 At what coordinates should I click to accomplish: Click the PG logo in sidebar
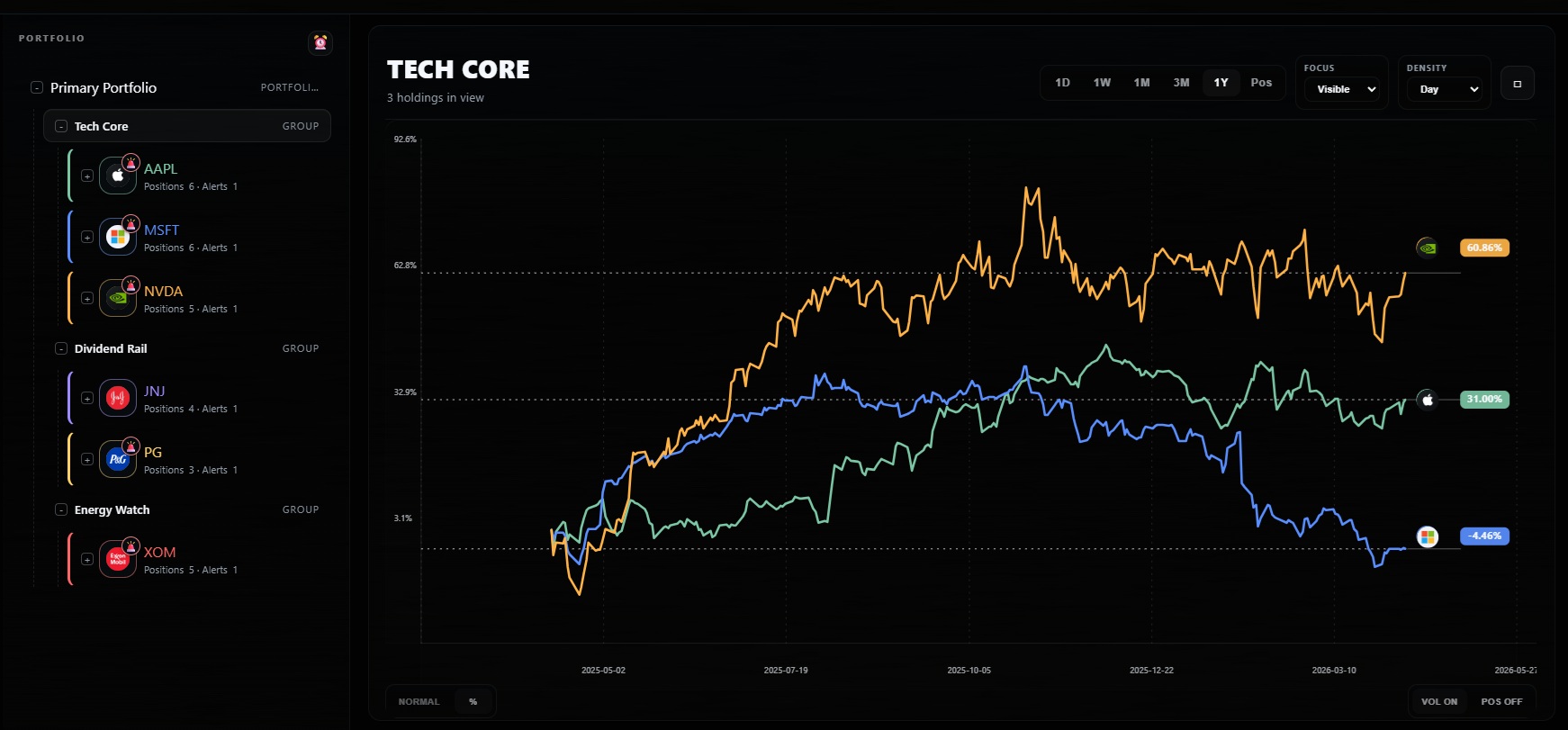pyautogui.click(x=118, y=459)
